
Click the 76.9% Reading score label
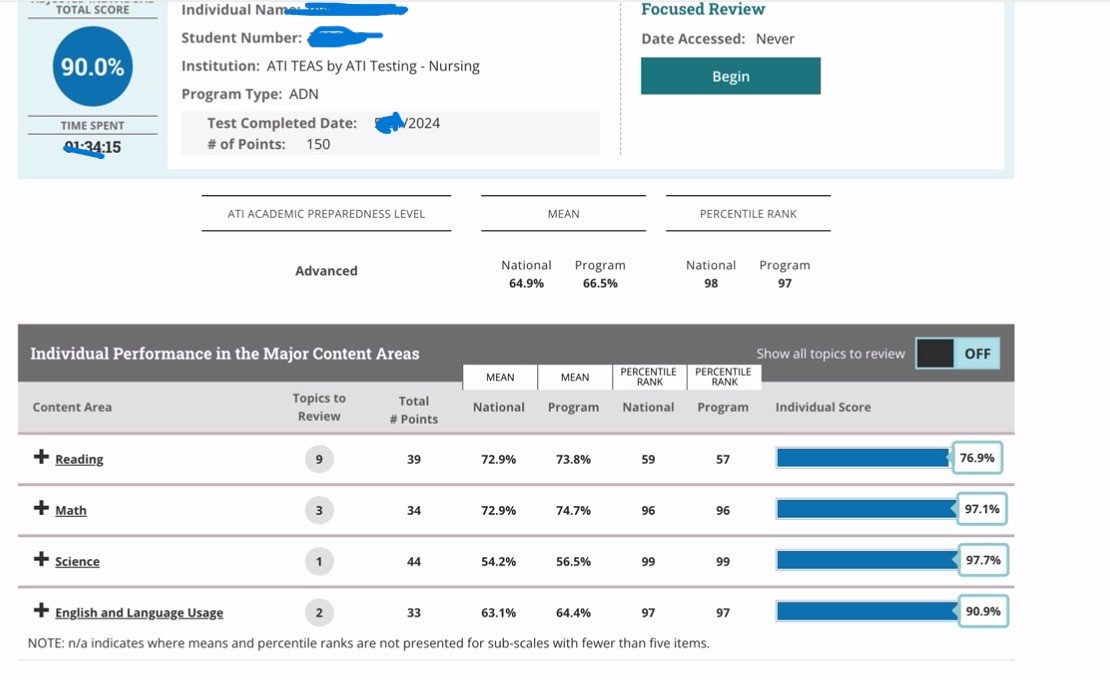[976, 458]
